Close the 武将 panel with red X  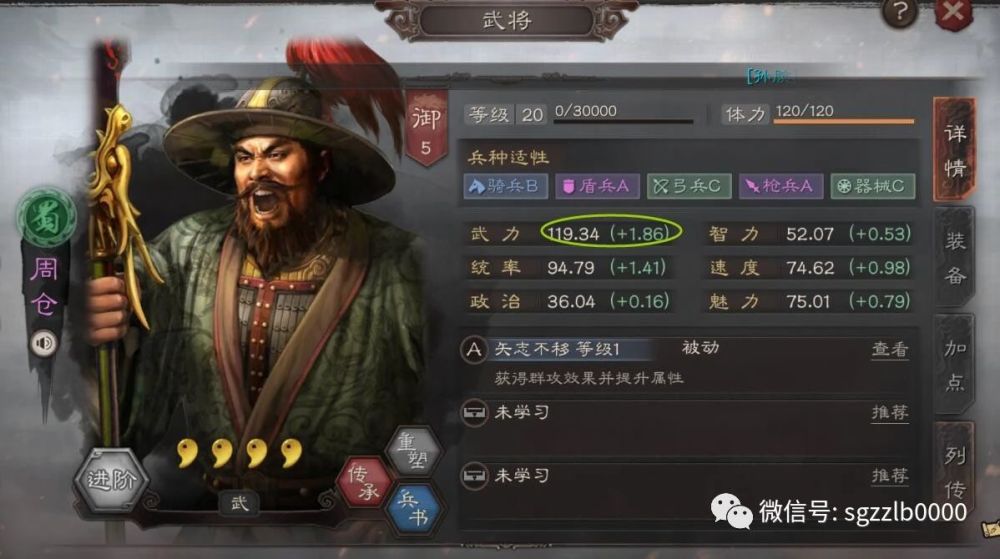pos(953,12)
